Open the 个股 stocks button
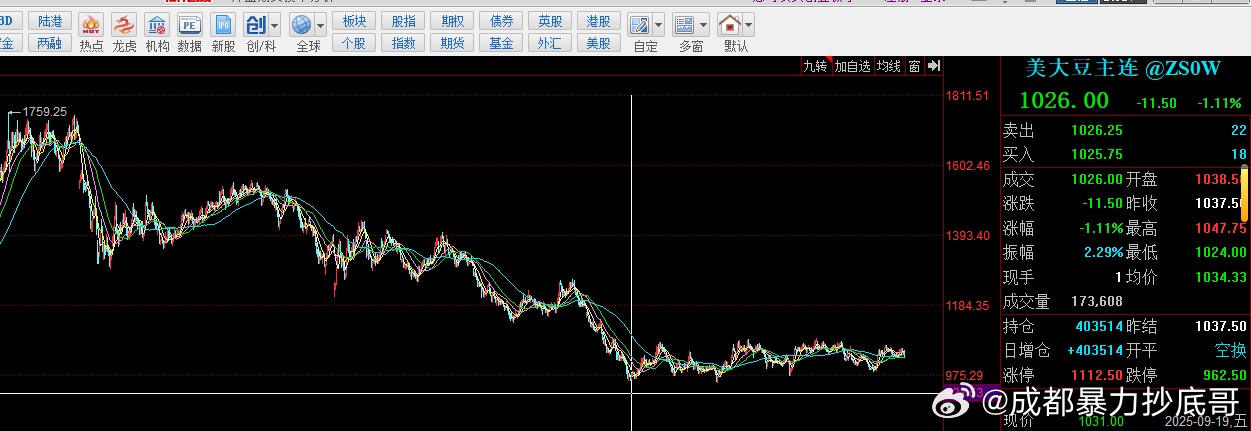Image resolution: width=1251 pixels, height=431 pixels. (354, 43)
